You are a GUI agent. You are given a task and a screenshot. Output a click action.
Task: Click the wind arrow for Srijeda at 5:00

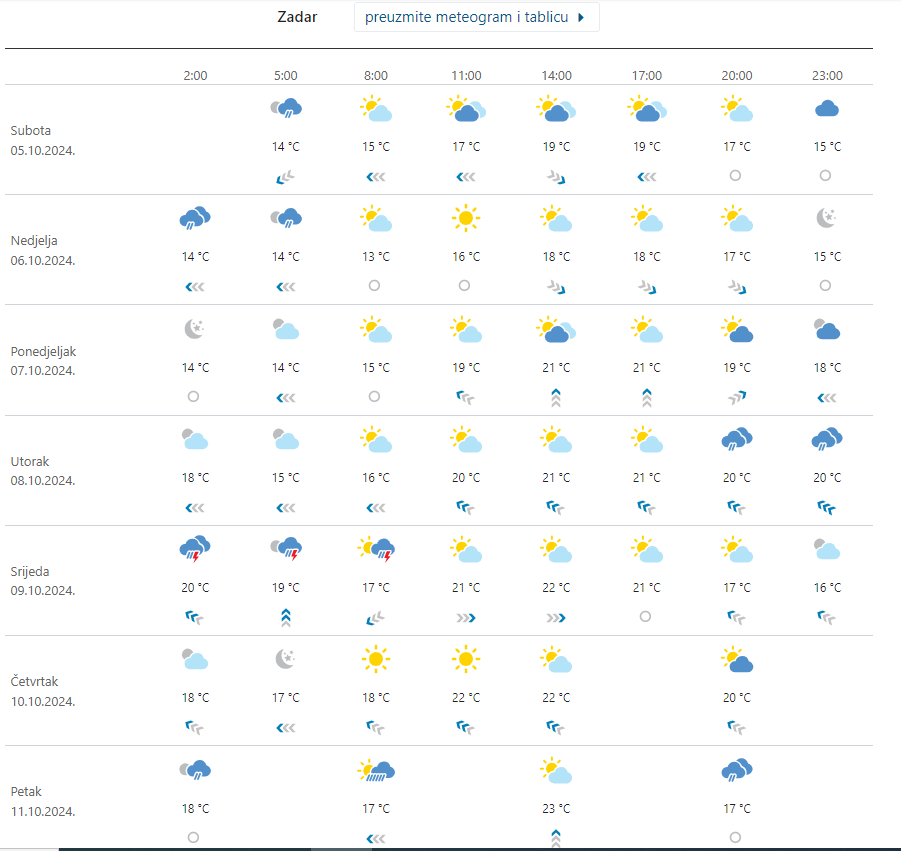click(286, 617)
